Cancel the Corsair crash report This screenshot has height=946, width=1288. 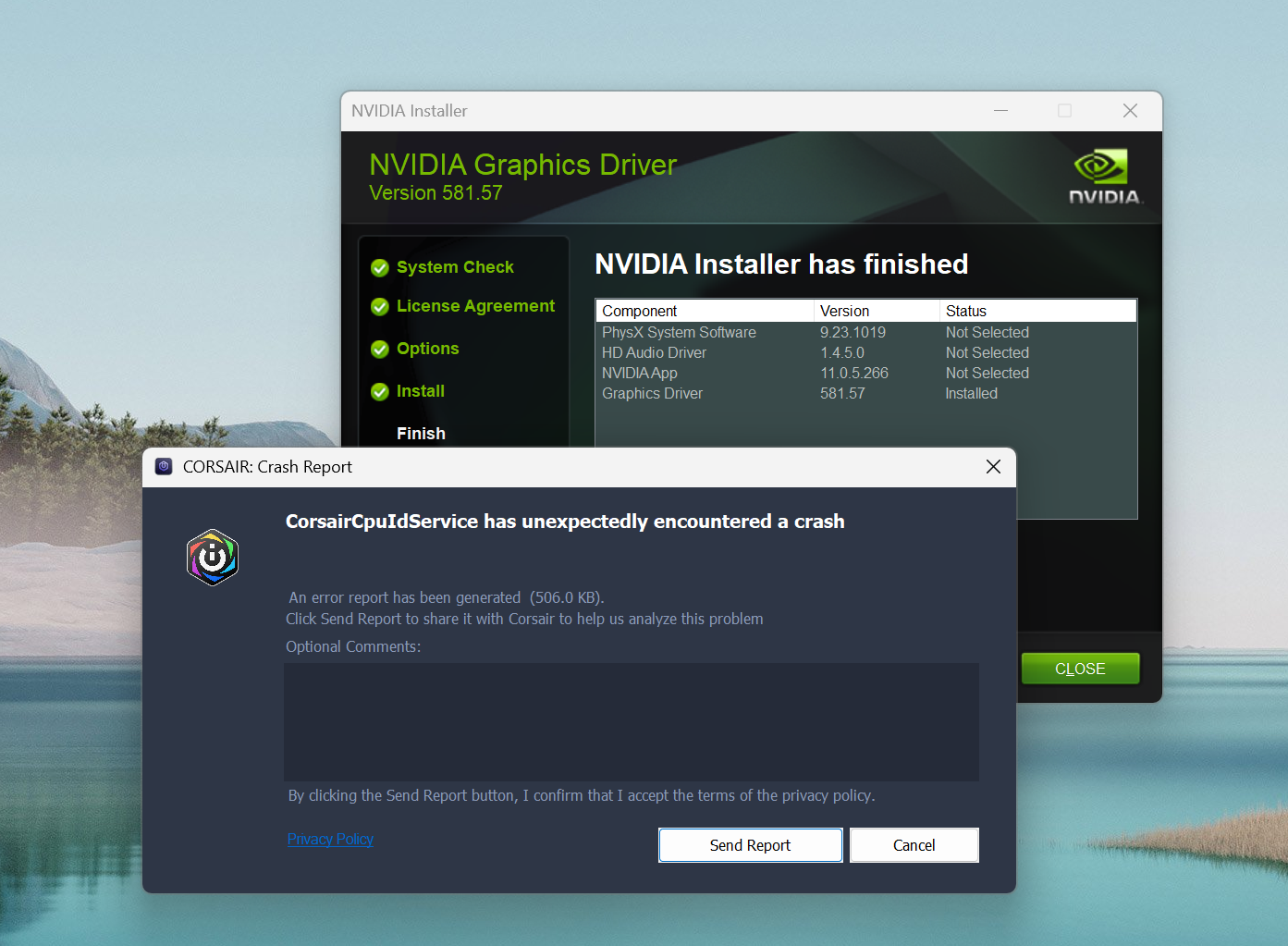point(914,845)
